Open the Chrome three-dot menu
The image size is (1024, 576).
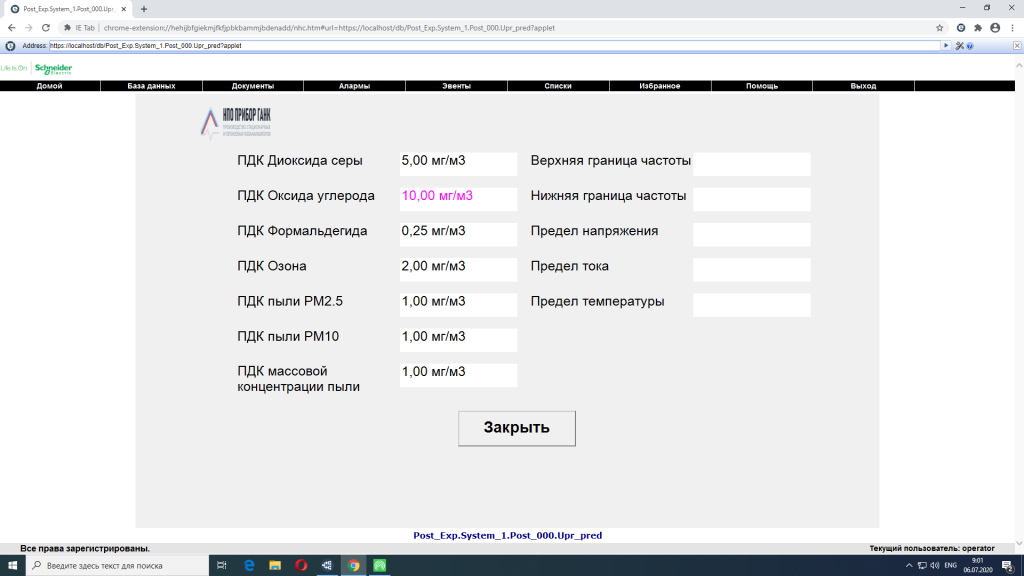pyautogui.click(x=1011, y=28)
